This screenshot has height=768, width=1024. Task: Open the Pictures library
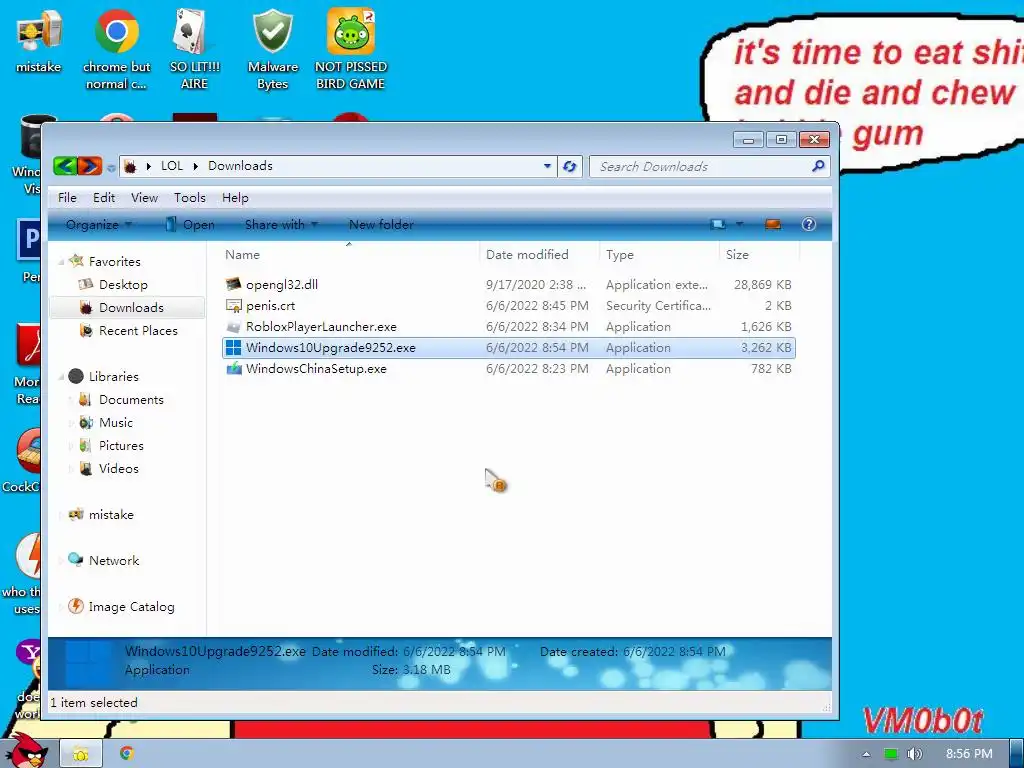click(x=121, y=446)
